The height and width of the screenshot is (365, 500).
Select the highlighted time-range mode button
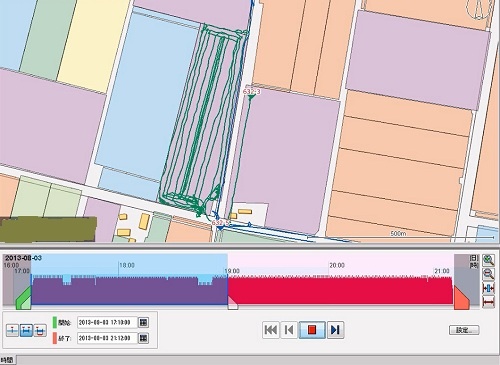coord(26,330)
